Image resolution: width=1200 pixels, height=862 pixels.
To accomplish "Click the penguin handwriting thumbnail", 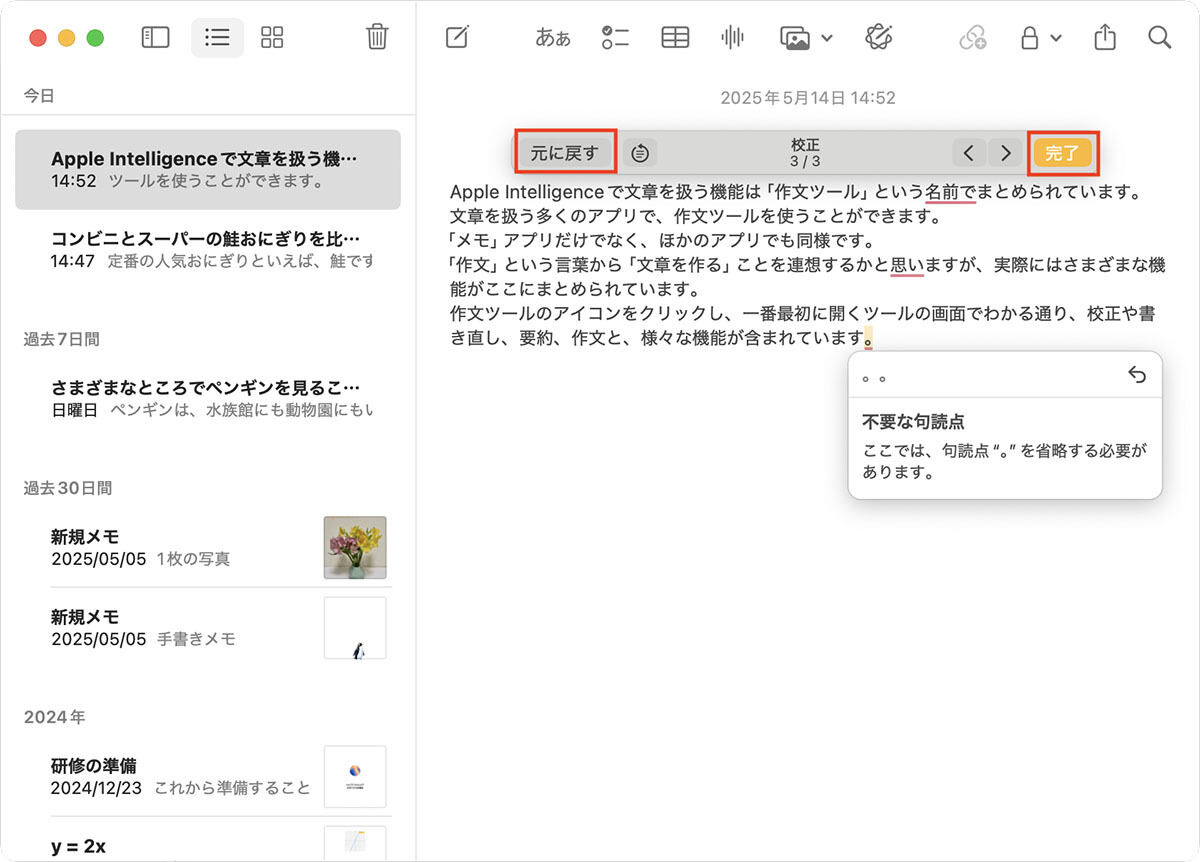I will [355, 628].
